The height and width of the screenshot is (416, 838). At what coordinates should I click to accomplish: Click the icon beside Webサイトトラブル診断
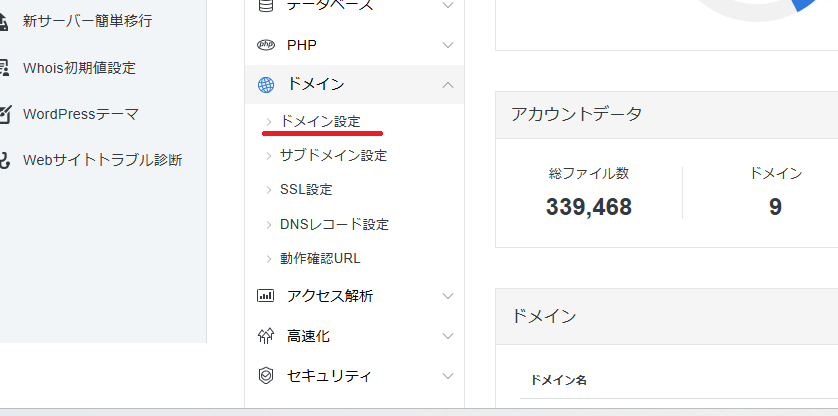click(5, 160)
